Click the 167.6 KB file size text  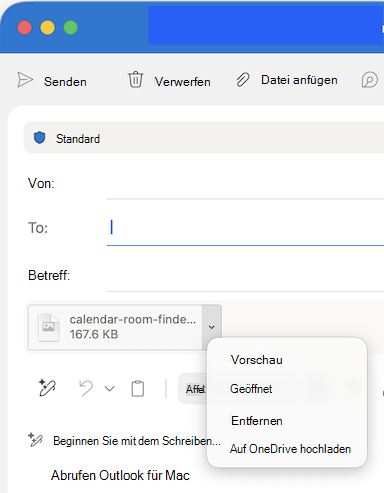point(94,334)
